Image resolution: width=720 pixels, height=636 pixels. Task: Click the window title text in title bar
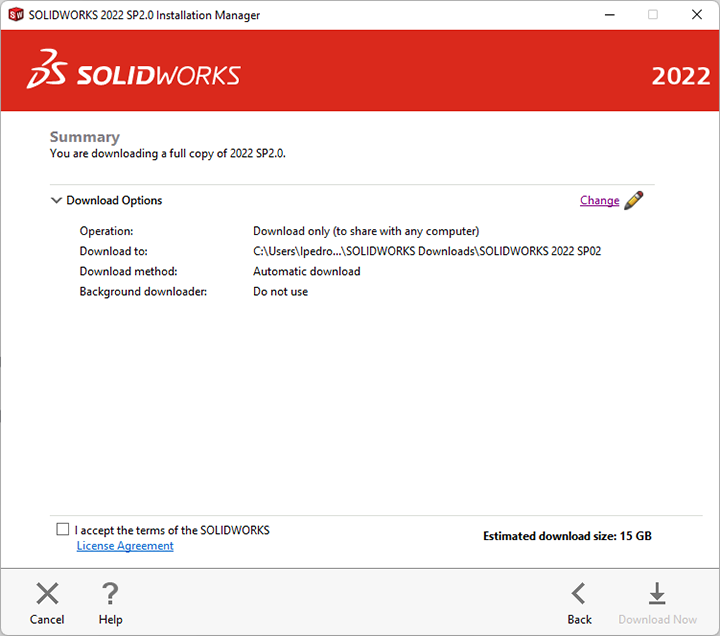pos(144,15)
